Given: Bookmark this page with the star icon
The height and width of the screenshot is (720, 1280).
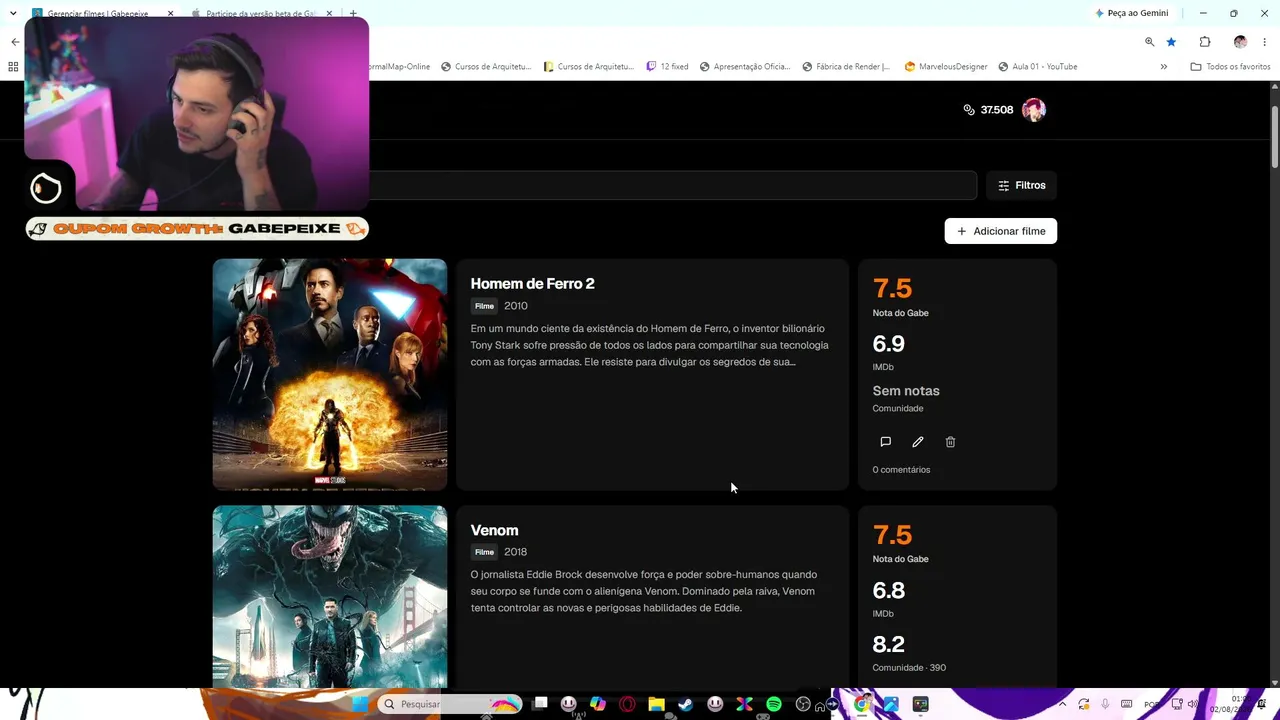Looking at the screenshot, I should [1171, 42].
